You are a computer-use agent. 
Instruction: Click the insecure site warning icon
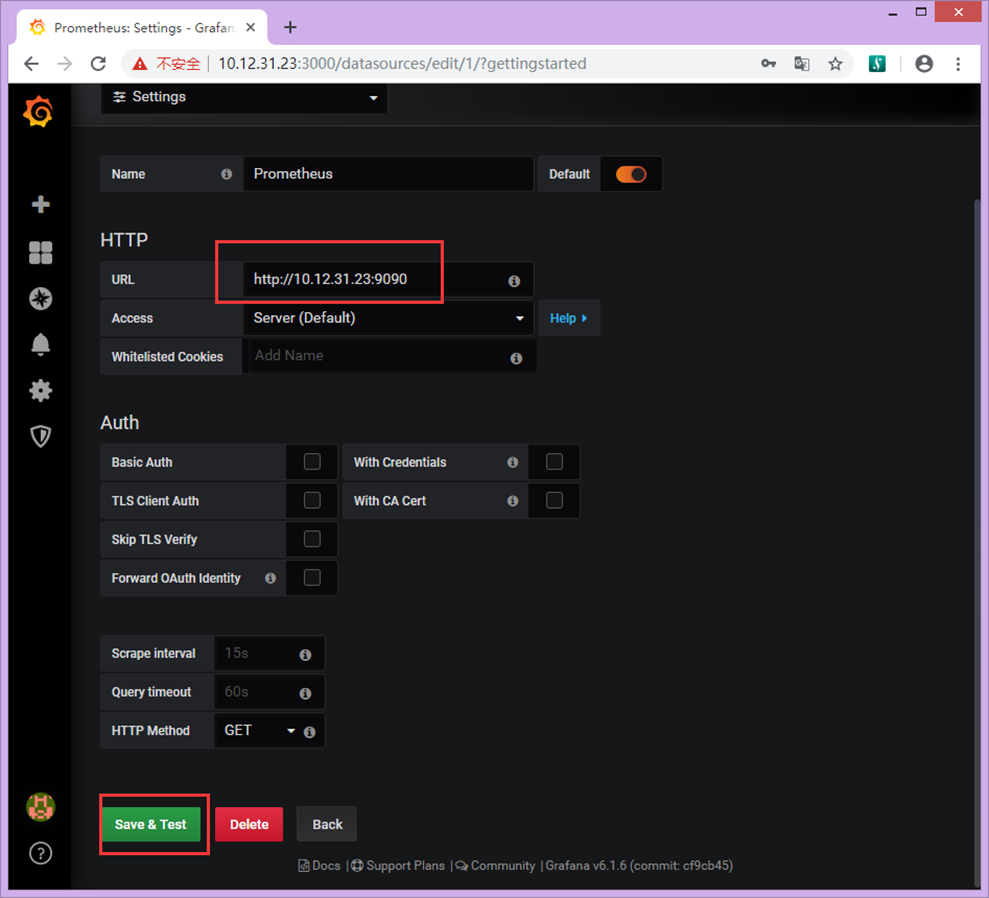(139, 64)
